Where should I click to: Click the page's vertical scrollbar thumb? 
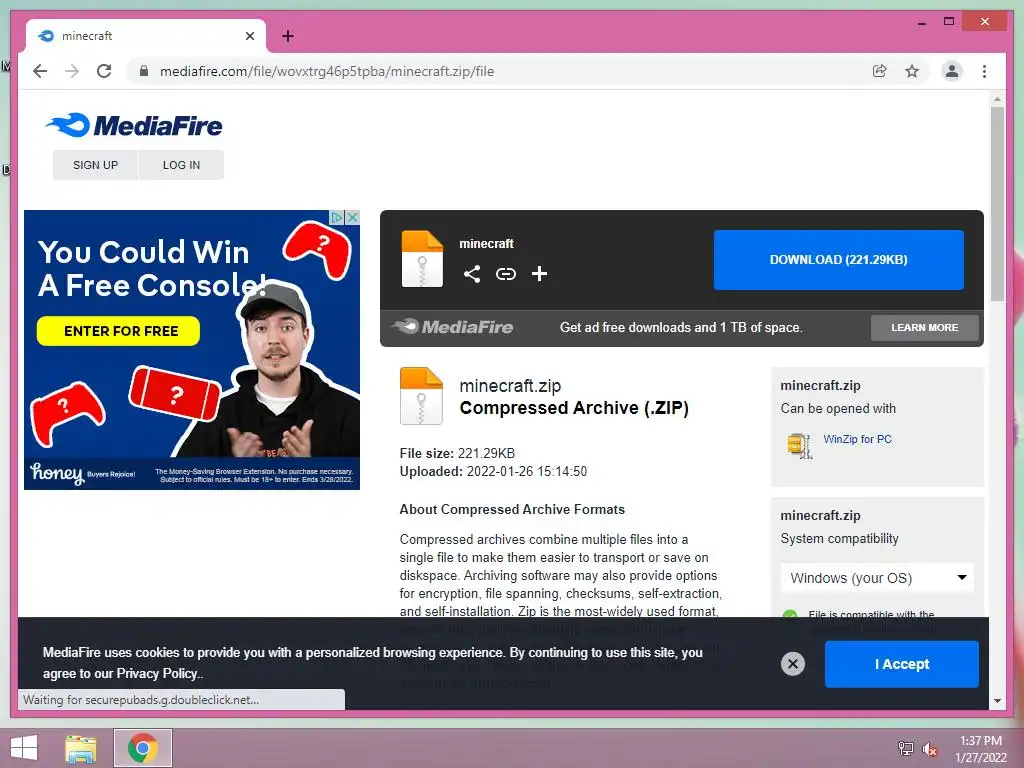997,202
